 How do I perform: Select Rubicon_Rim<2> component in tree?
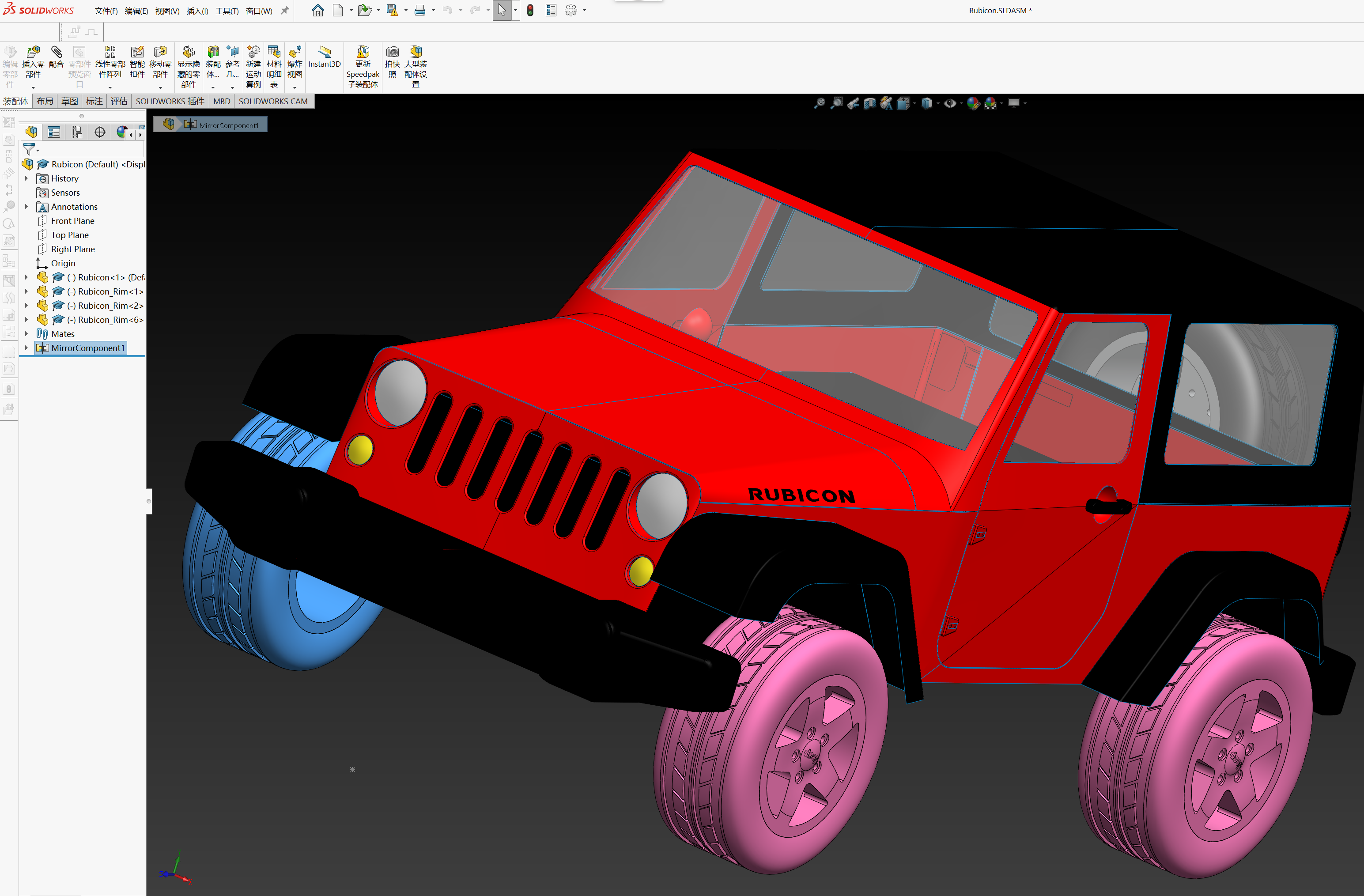(x=110, y=306)
